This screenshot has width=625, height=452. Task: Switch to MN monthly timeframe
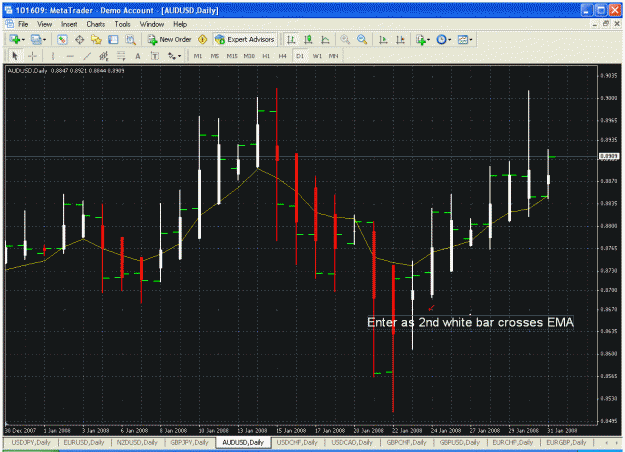(x=333, y=56)
